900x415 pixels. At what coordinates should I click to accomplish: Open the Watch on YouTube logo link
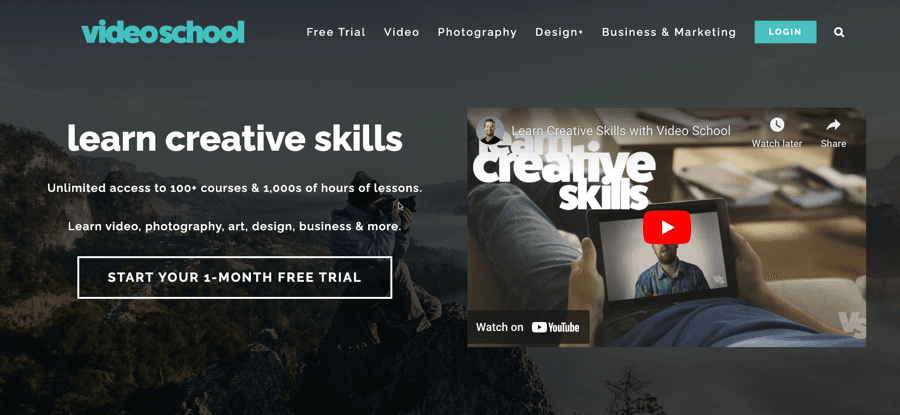pos(528,327)
